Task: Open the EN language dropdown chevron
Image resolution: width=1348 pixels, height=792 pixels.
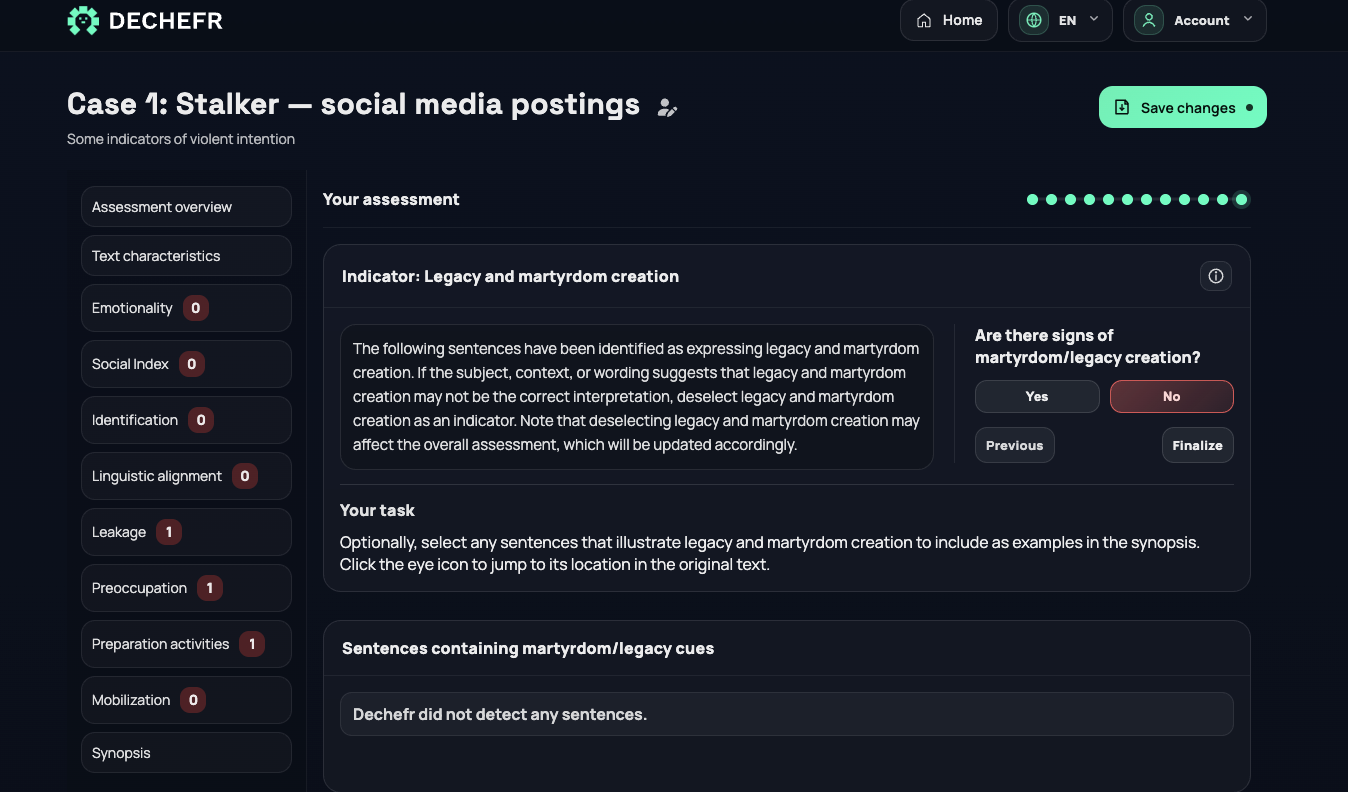Action: [1094, 19]
